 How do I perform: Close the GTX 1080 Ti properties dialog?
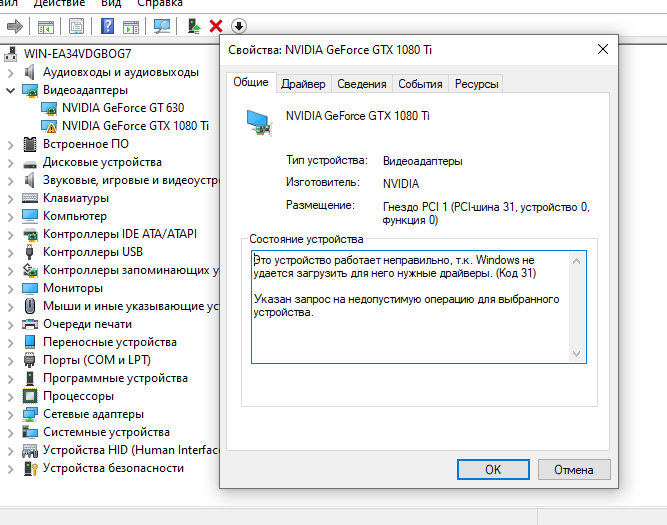(x=603, y=49)
